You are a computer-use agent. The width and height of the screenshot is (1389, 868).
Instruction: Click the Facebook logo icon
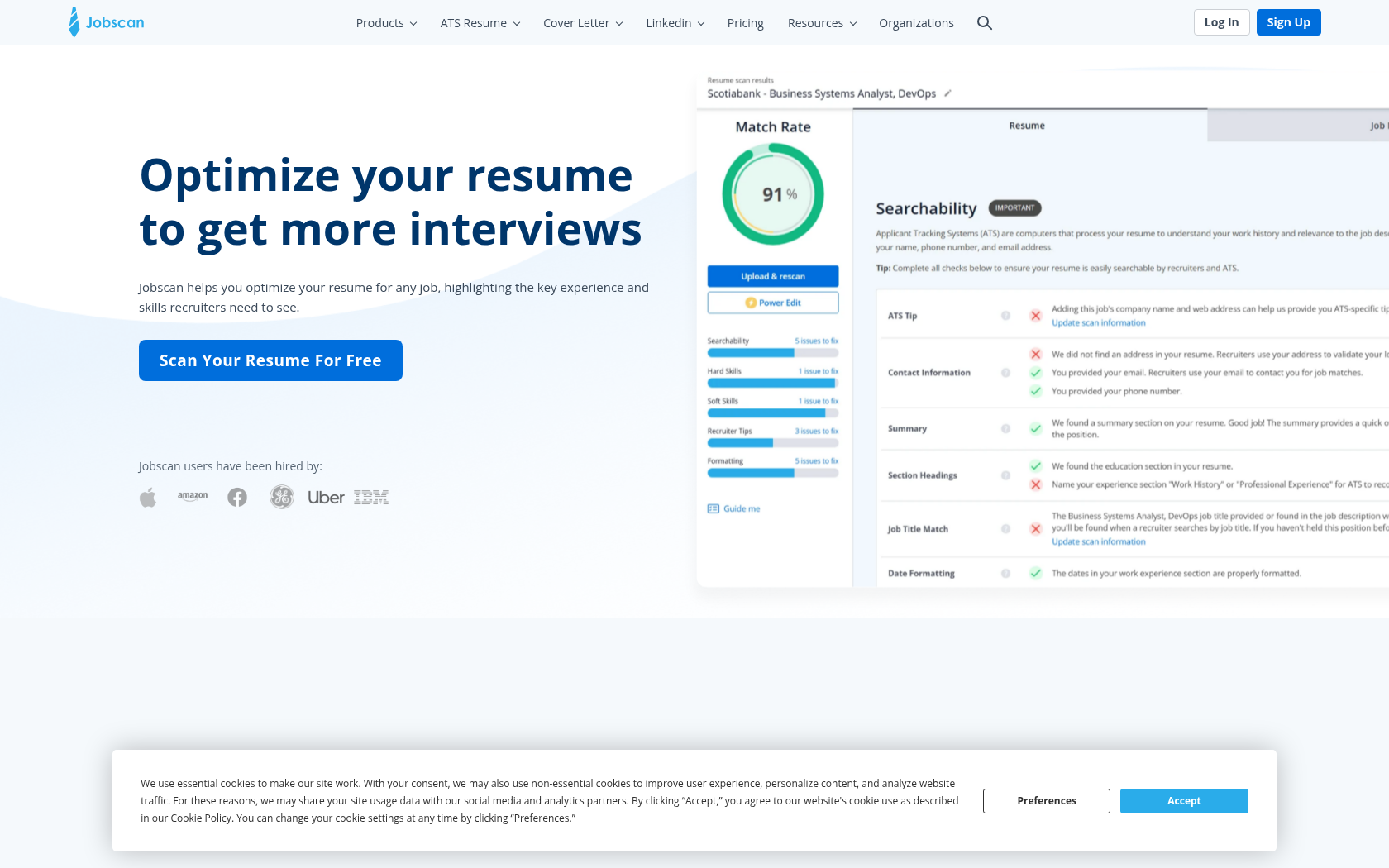click(x=237, y=498)
